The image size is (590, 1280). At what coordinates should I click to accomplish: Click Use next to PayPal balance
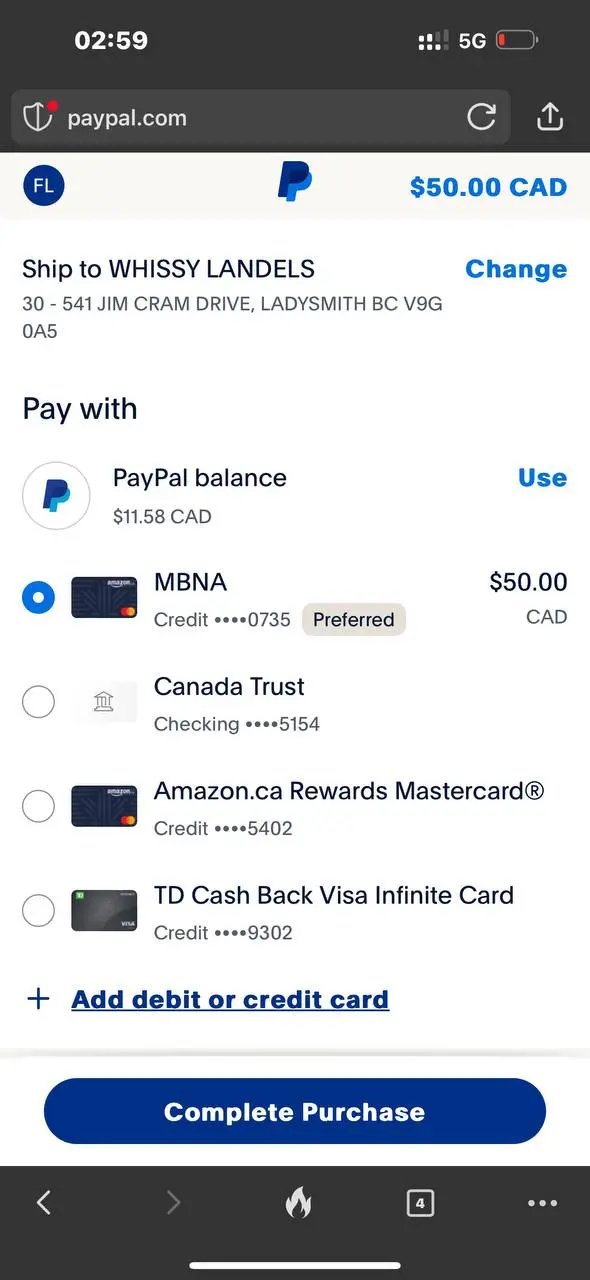543,478
